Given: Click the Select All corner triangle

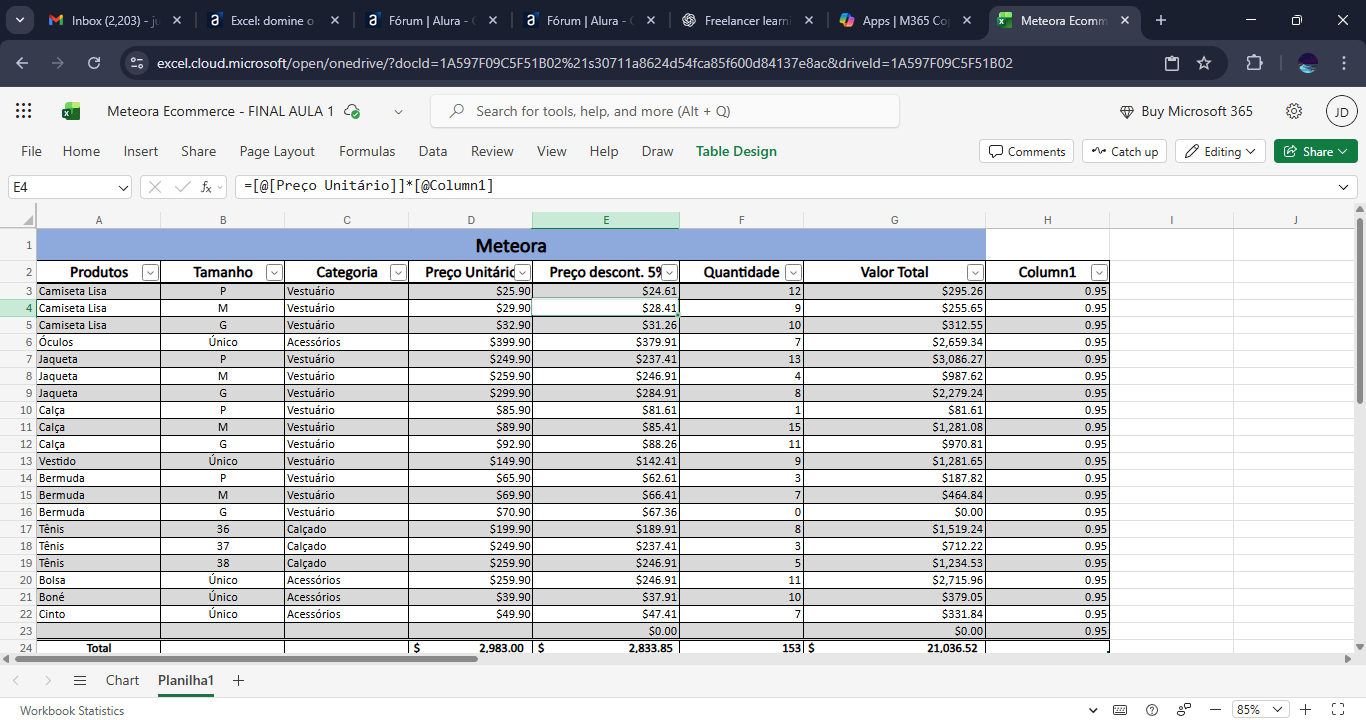Looking at the screenshot, I should [x=28, y=220].
